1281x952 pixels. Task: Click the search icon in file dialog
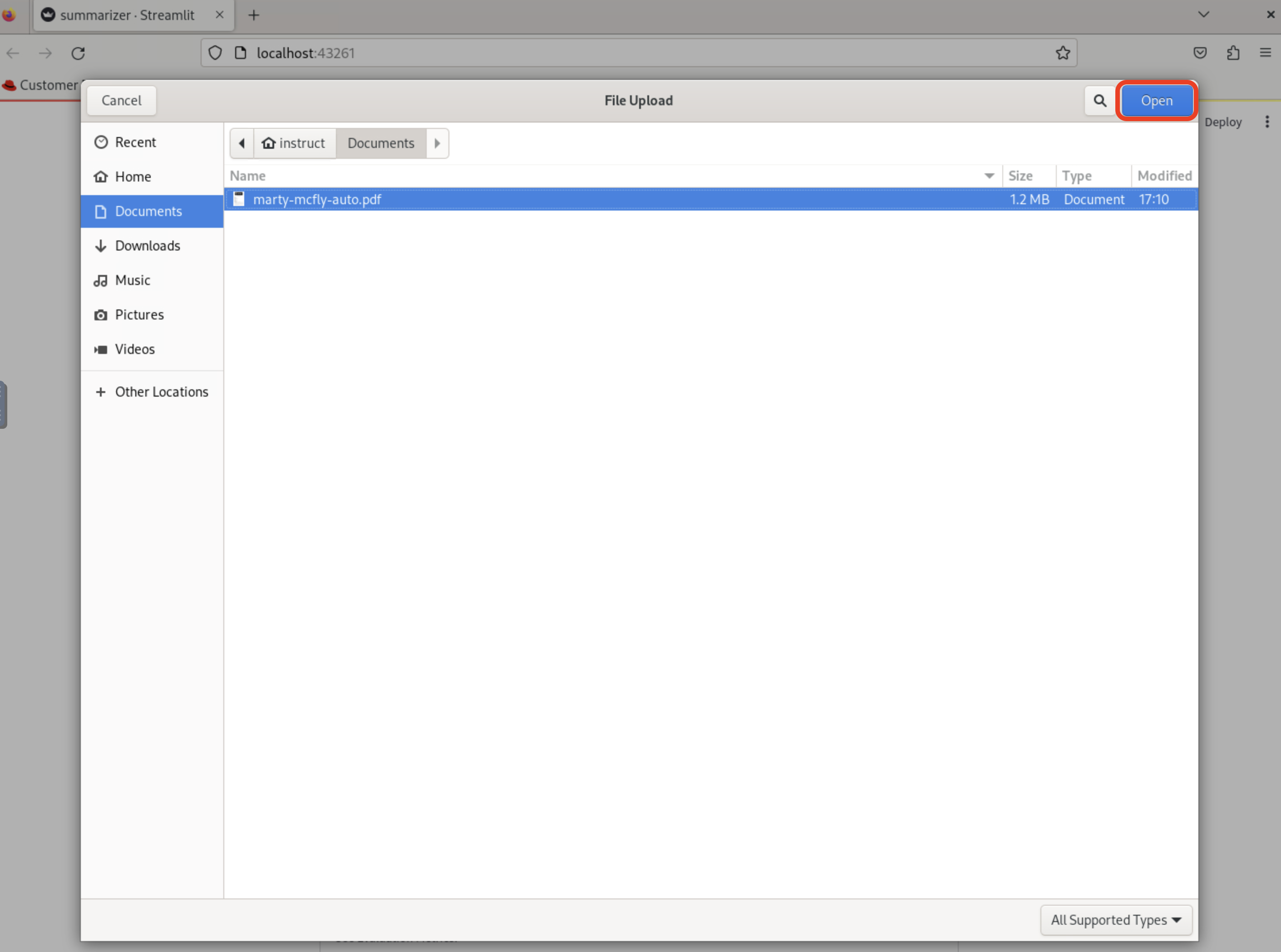(x=1099, y=100)
